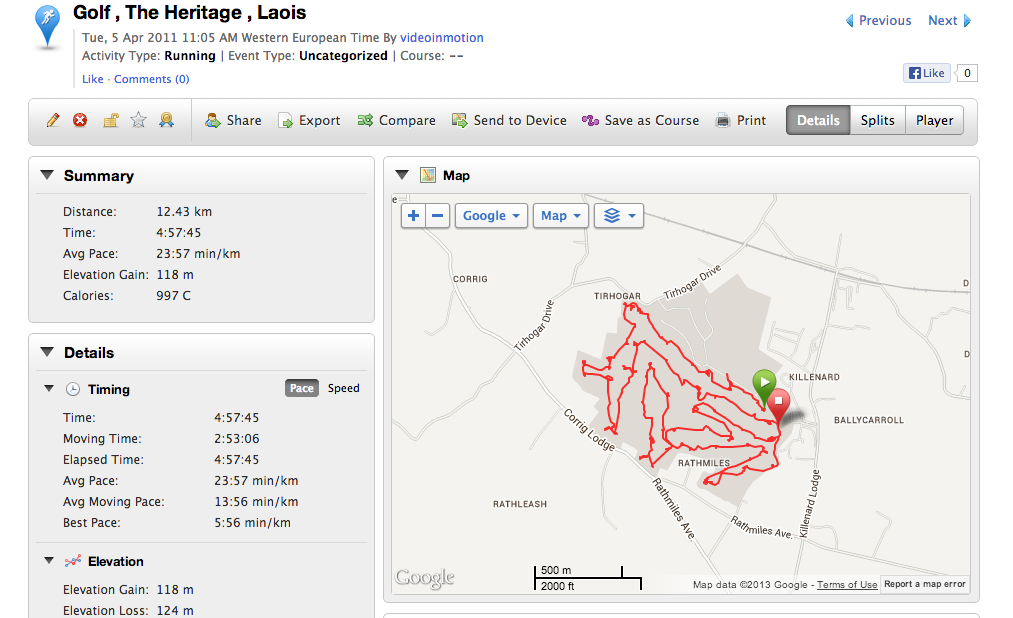Collapse the Details panel
Image resolution: width=1013 pixels, height=618 pixels.
[x=47, y=352]
